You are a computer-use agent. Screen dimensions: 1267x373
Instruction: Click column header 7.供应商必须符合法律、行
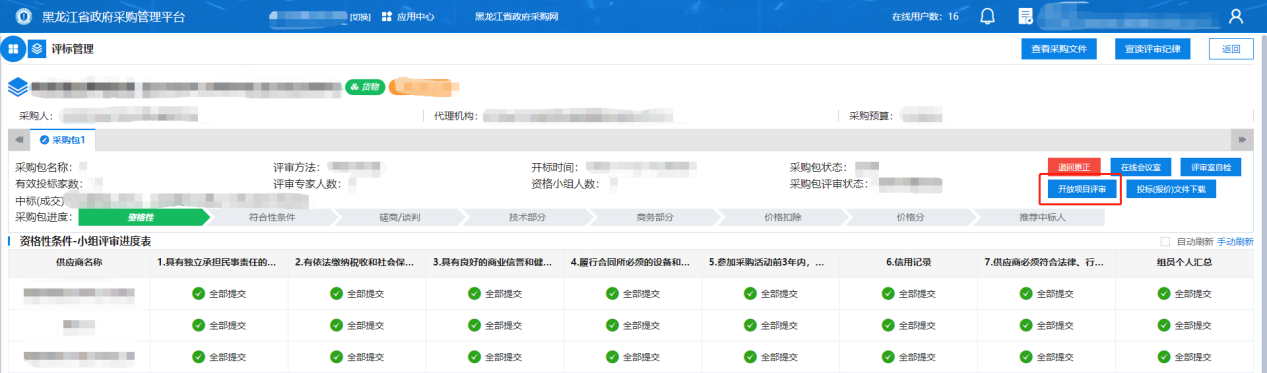(1047, 262)
